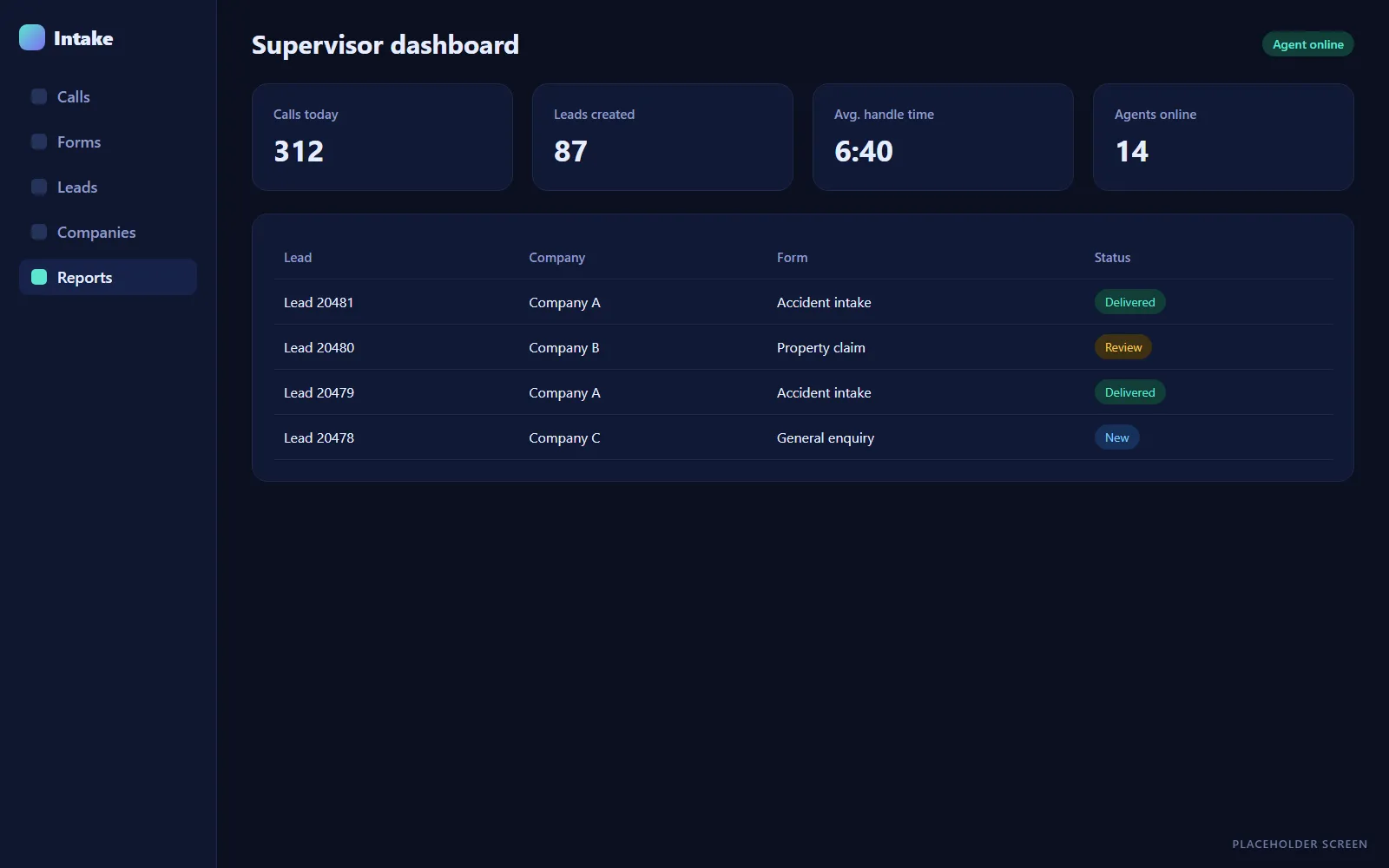Go to the Forms page

(x=108, y=141)
